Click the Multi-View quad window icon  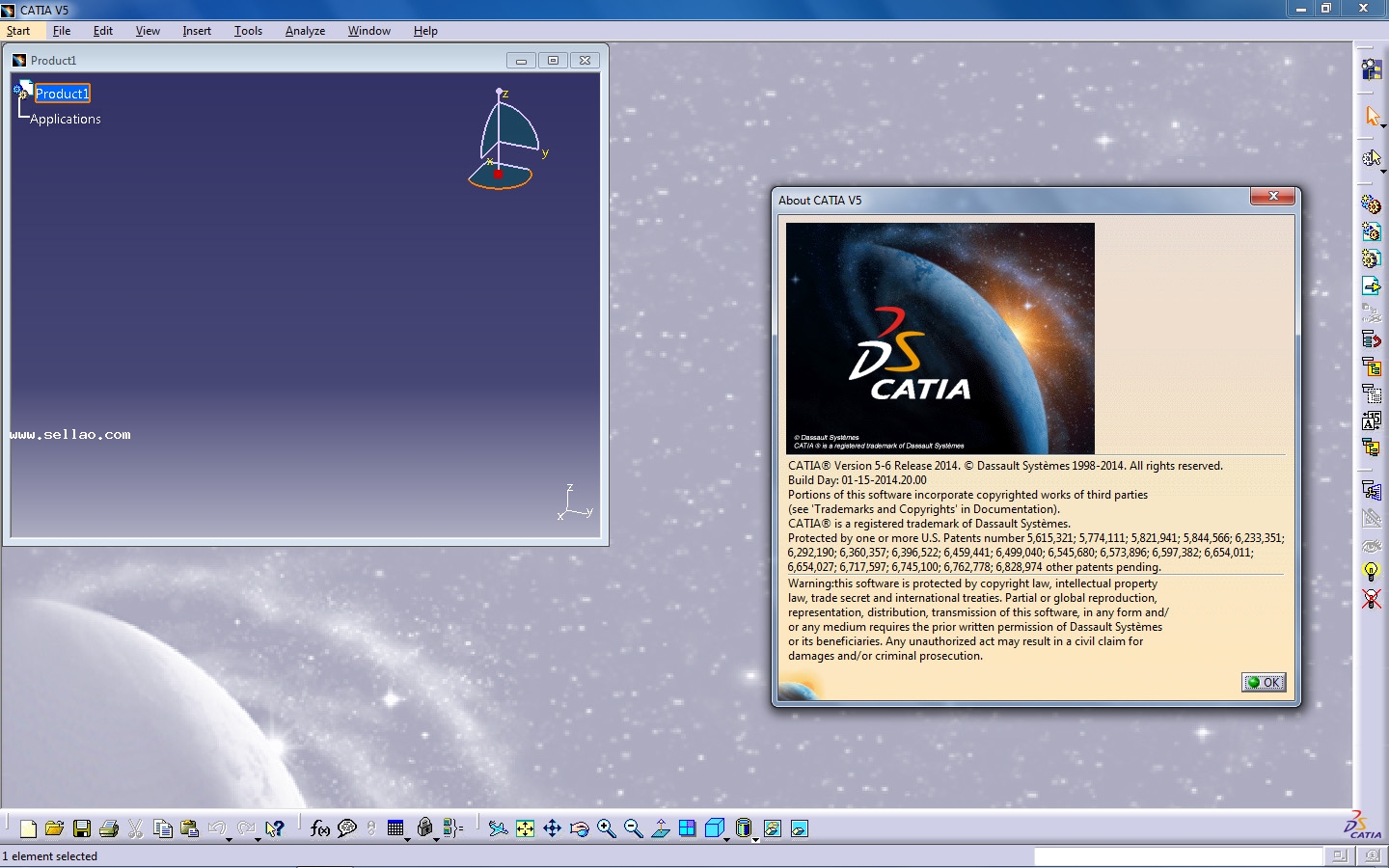pyautogui.click(x=687, y=828)
